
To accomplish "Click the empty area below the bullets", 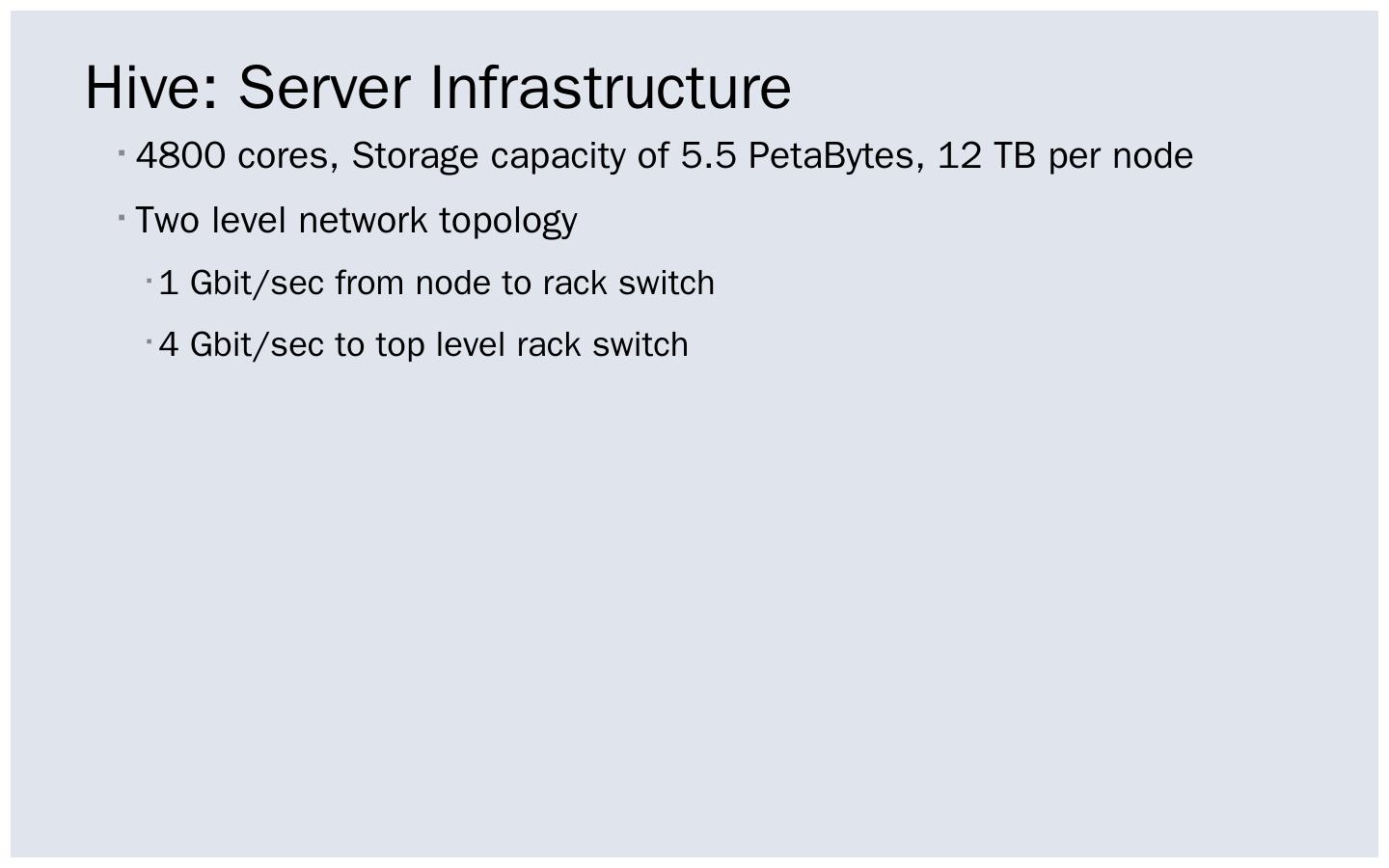I will pyautogui.click(x=694, y=598).
